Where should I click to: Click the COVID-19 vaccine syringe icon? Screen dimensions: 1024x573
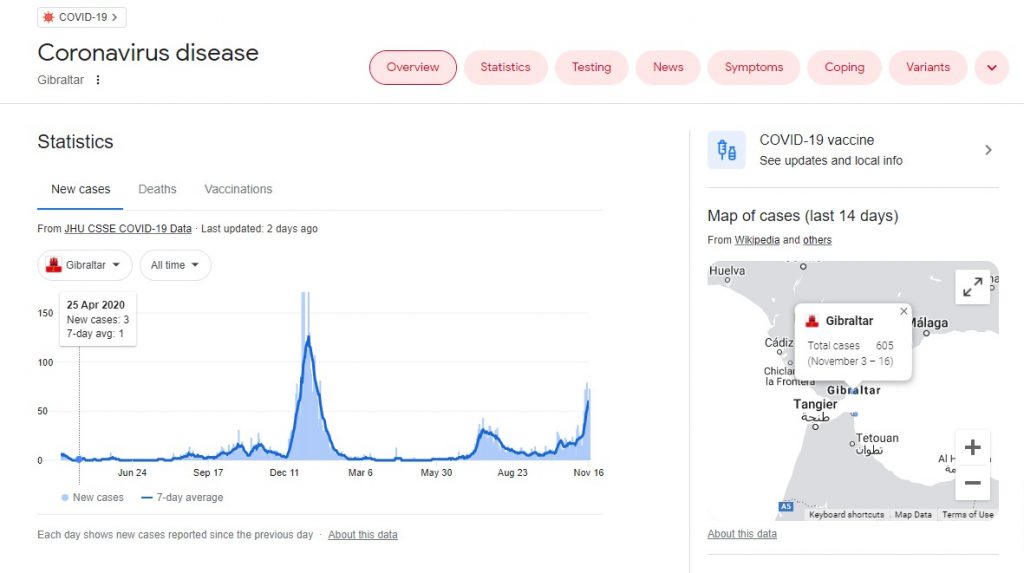tap(726, 150)
